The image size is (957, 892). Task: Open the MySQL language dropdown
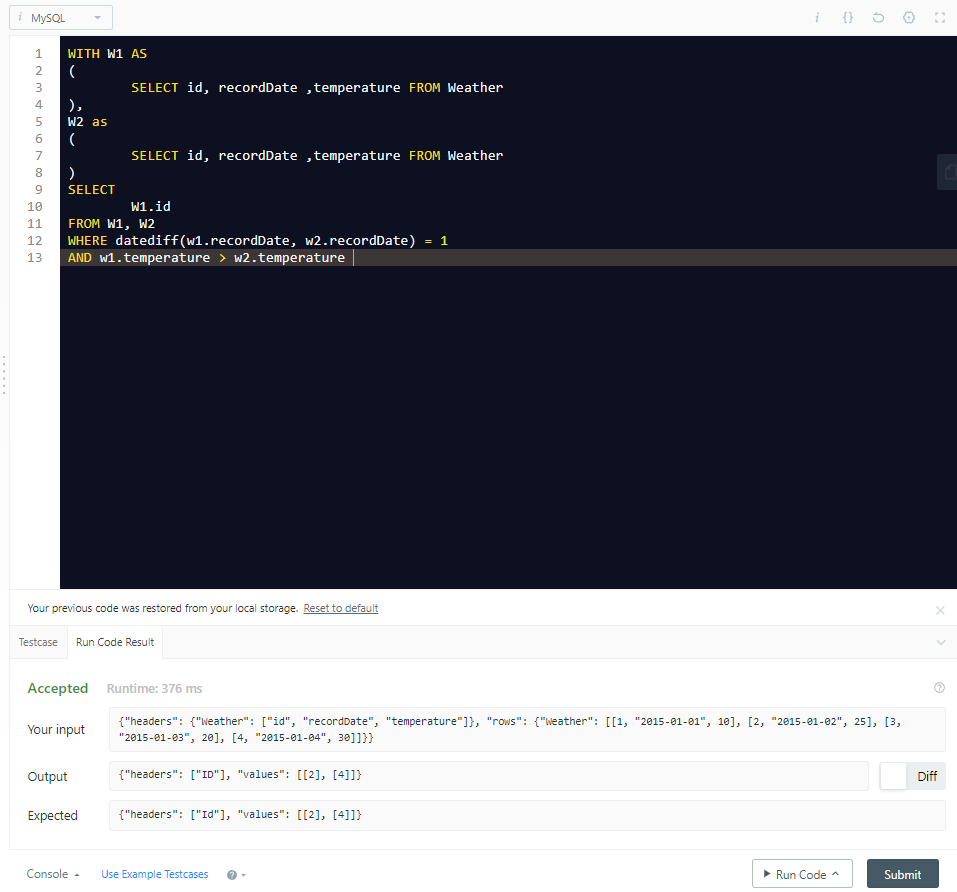tap(60, 18)
